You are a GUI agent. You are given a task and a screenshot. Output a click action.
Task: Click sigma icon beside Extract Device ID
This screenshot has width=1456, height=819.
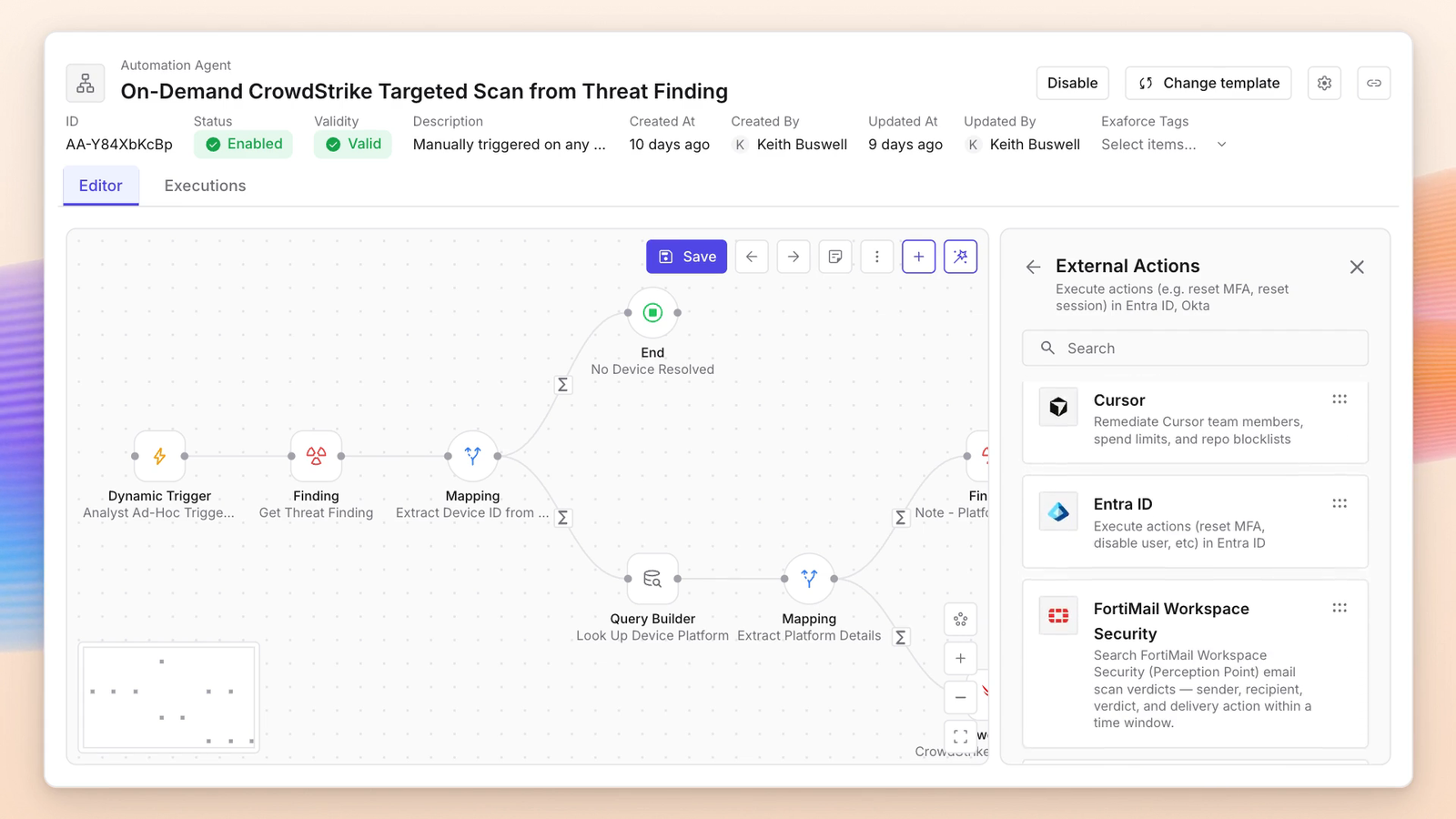(x=562, y=518)
